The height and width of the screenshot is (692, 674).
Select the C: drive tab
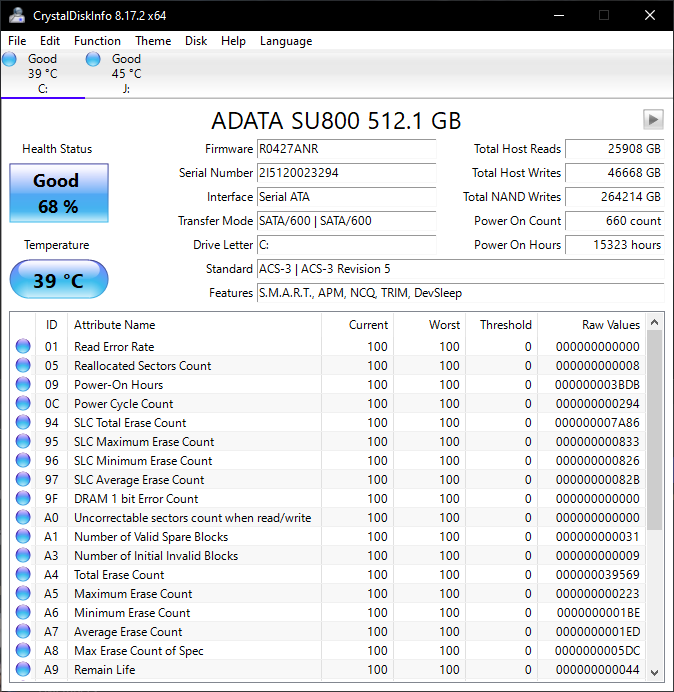[x=42, y=74]
